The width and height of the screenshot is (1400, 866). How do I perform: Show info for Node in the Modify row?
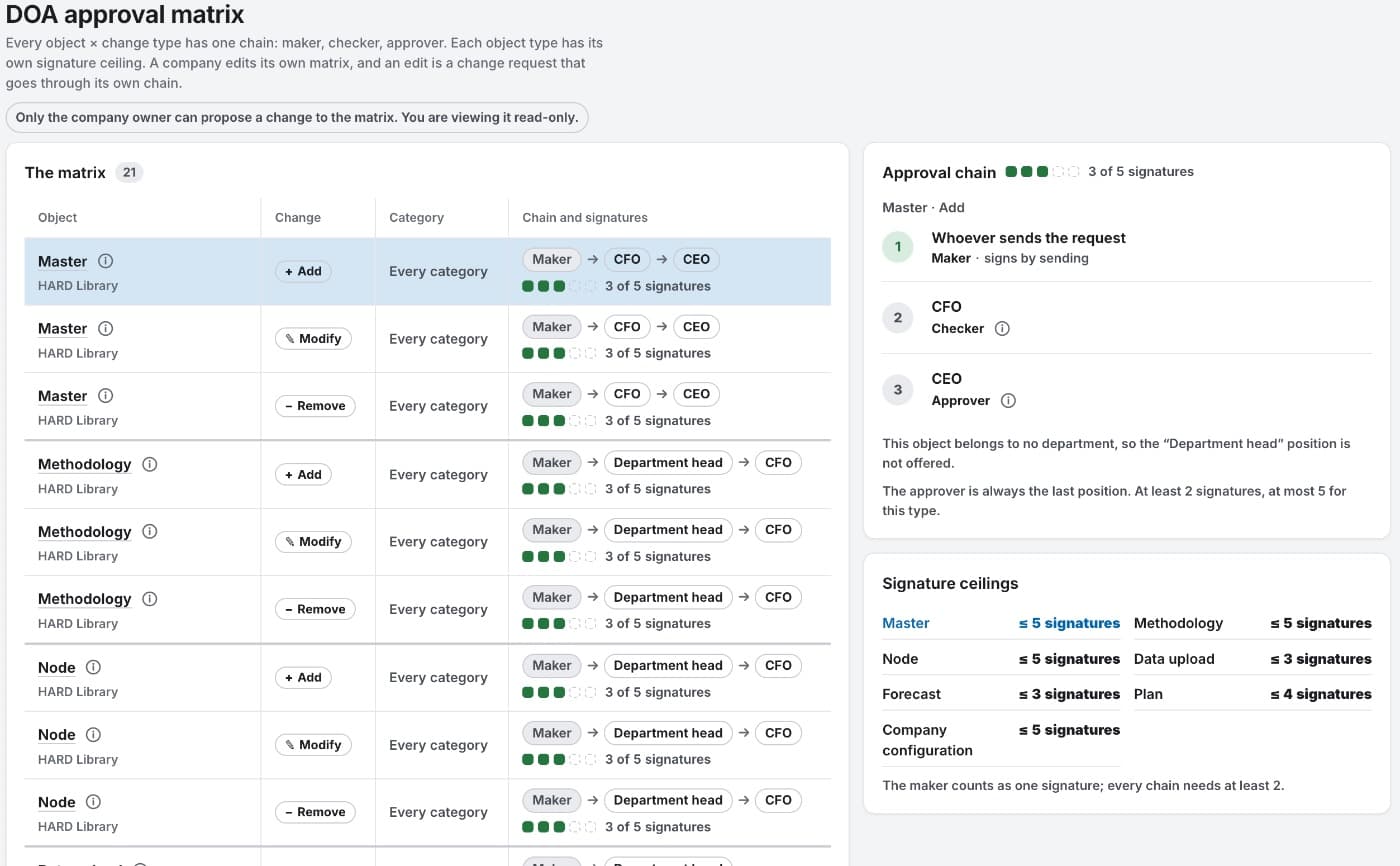(x=93, y=734)
